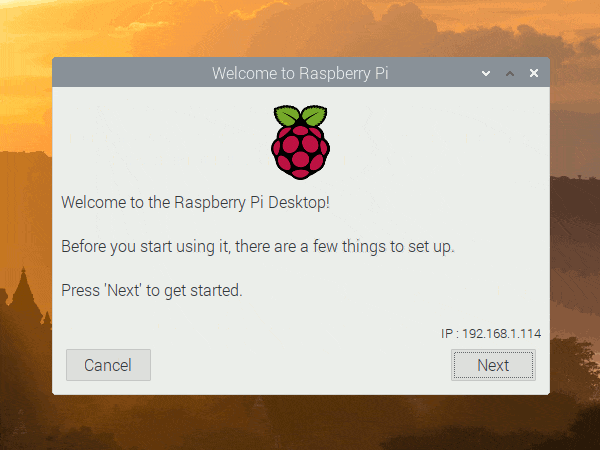Maximize the Welcome to Raspberry Pi window
Screen dimensions: 600x450
[x=510, y=73]
